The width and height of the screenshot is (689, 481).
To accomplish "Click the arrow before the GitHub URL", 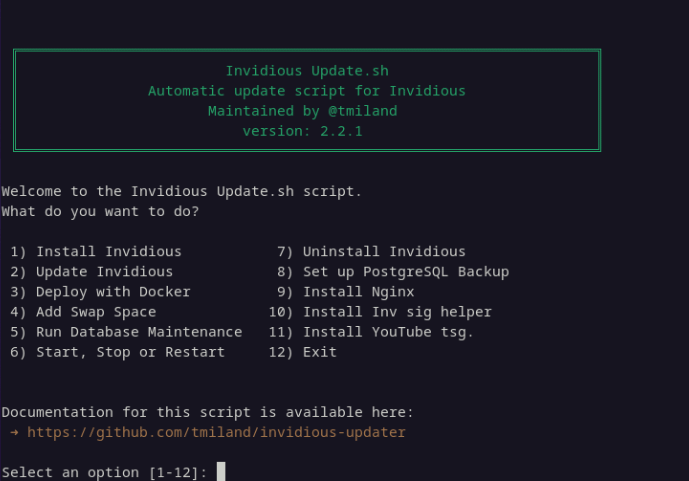I will (14, 432).
